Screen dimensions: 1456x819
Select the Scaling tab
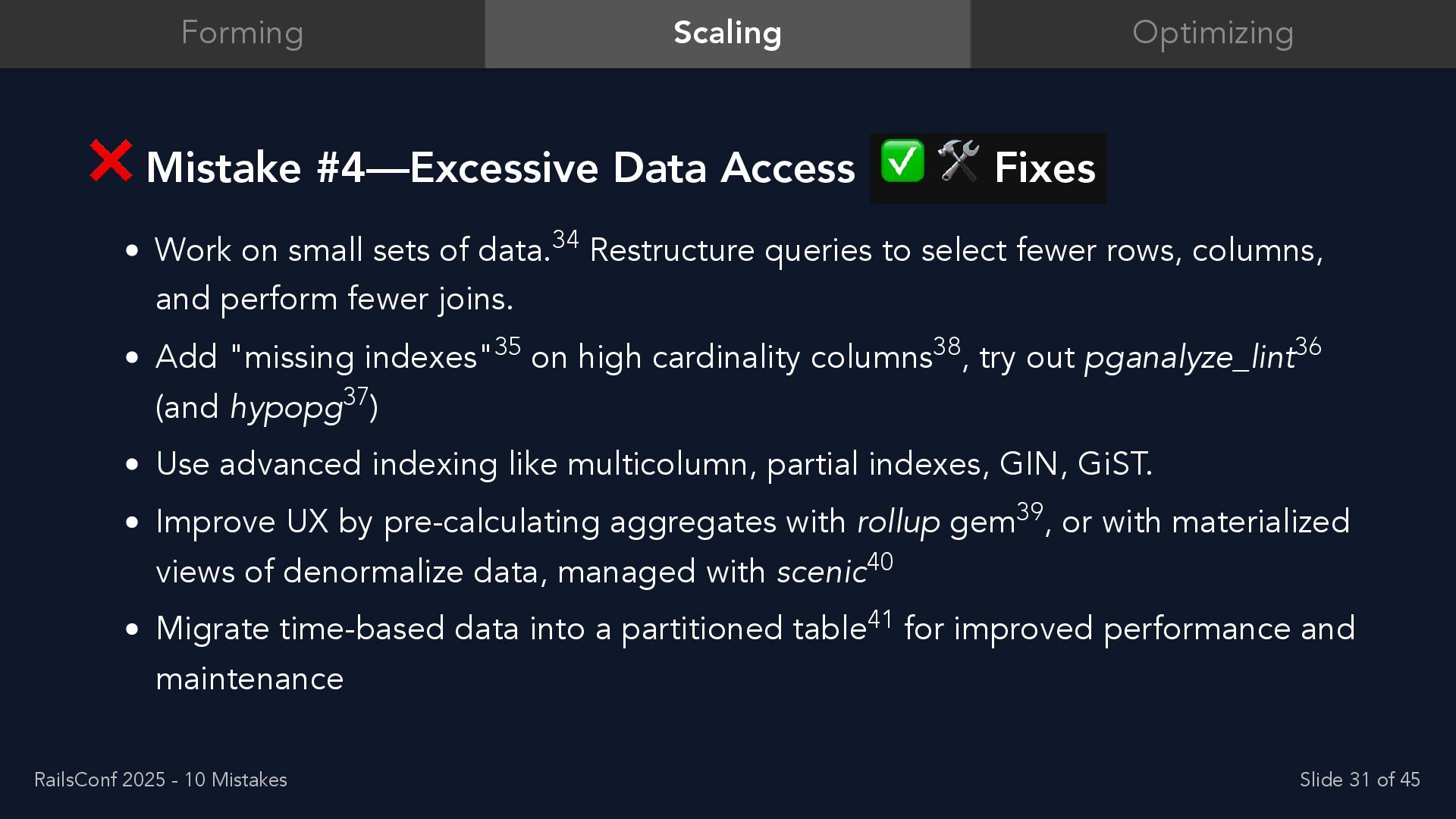(x=727, y=33)
